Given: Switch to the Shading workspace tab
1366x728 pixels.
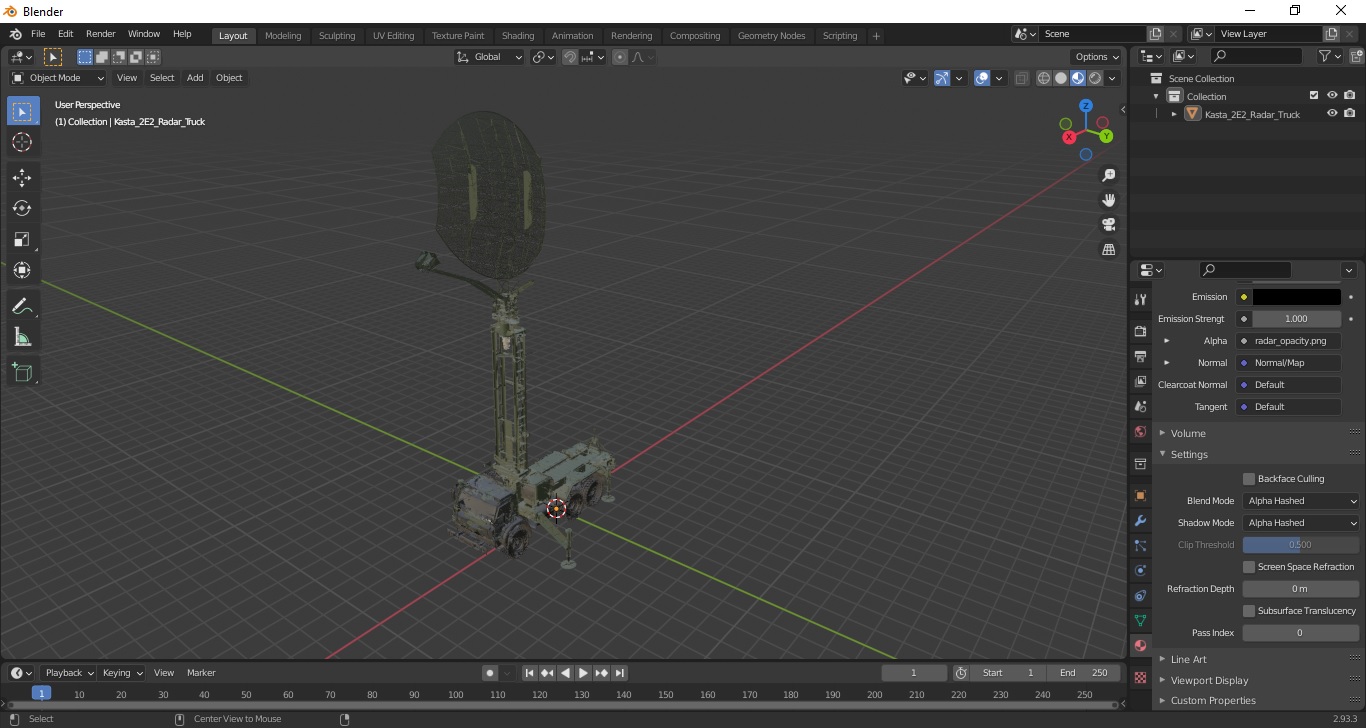Looking at the screenshot, I should [518, 36].
